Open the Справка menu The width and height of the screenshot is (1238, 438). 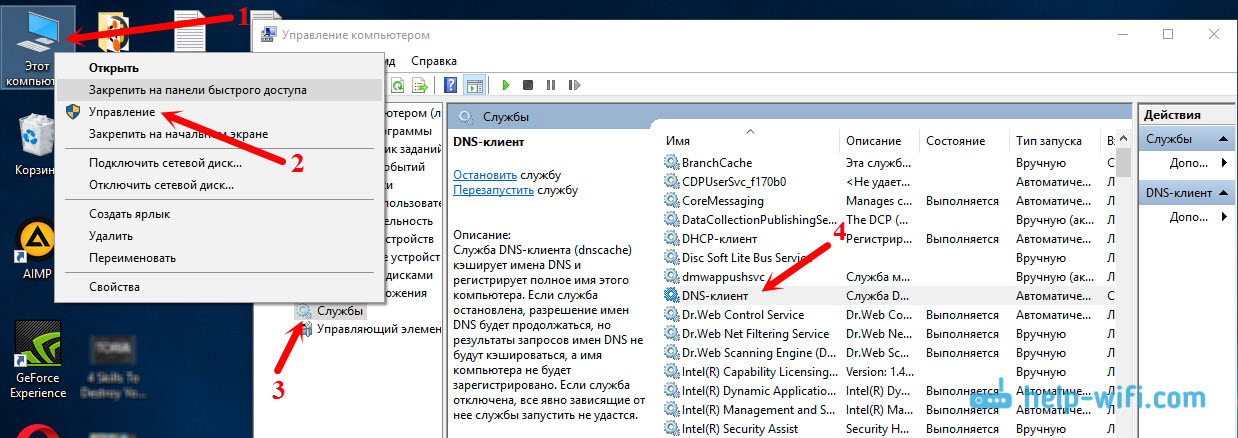pyautogui.click(x=434, y=61)
